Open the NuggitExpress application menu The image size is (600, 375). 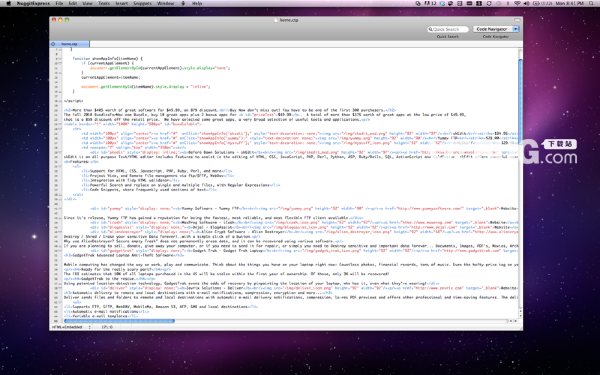pos(33,3)
